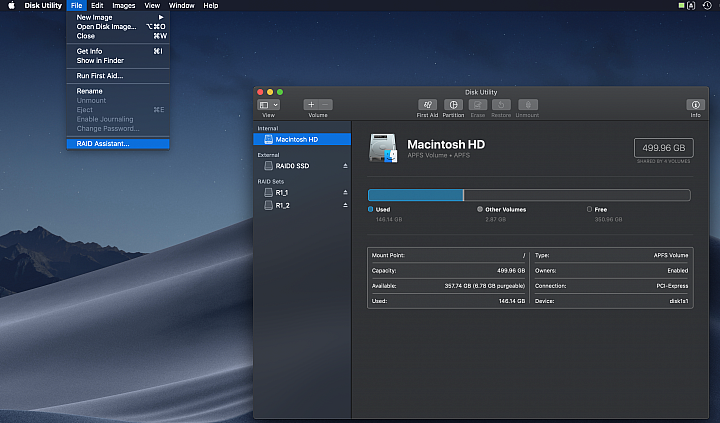720x423 pixels.
Task: Click the green square menu bar icon
Action: pos(681,6)
